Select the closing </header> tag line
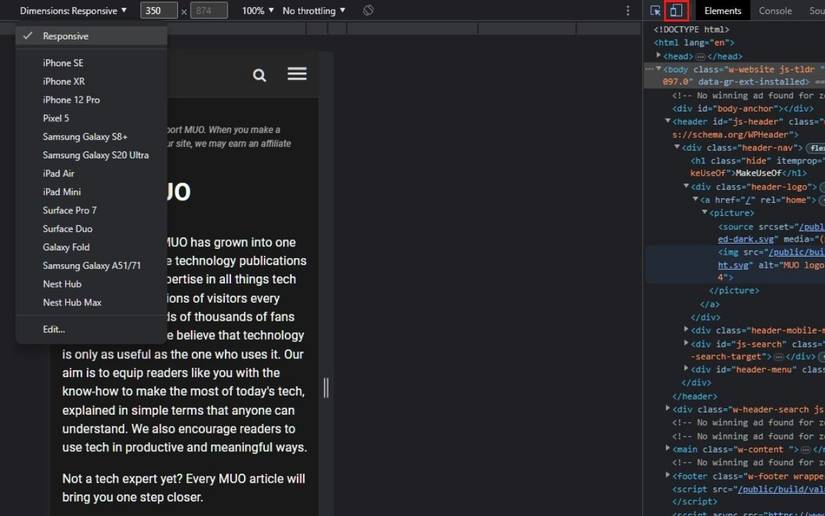Image resolution: width=825 pixels, height=516 pixels. pos(695,396)
